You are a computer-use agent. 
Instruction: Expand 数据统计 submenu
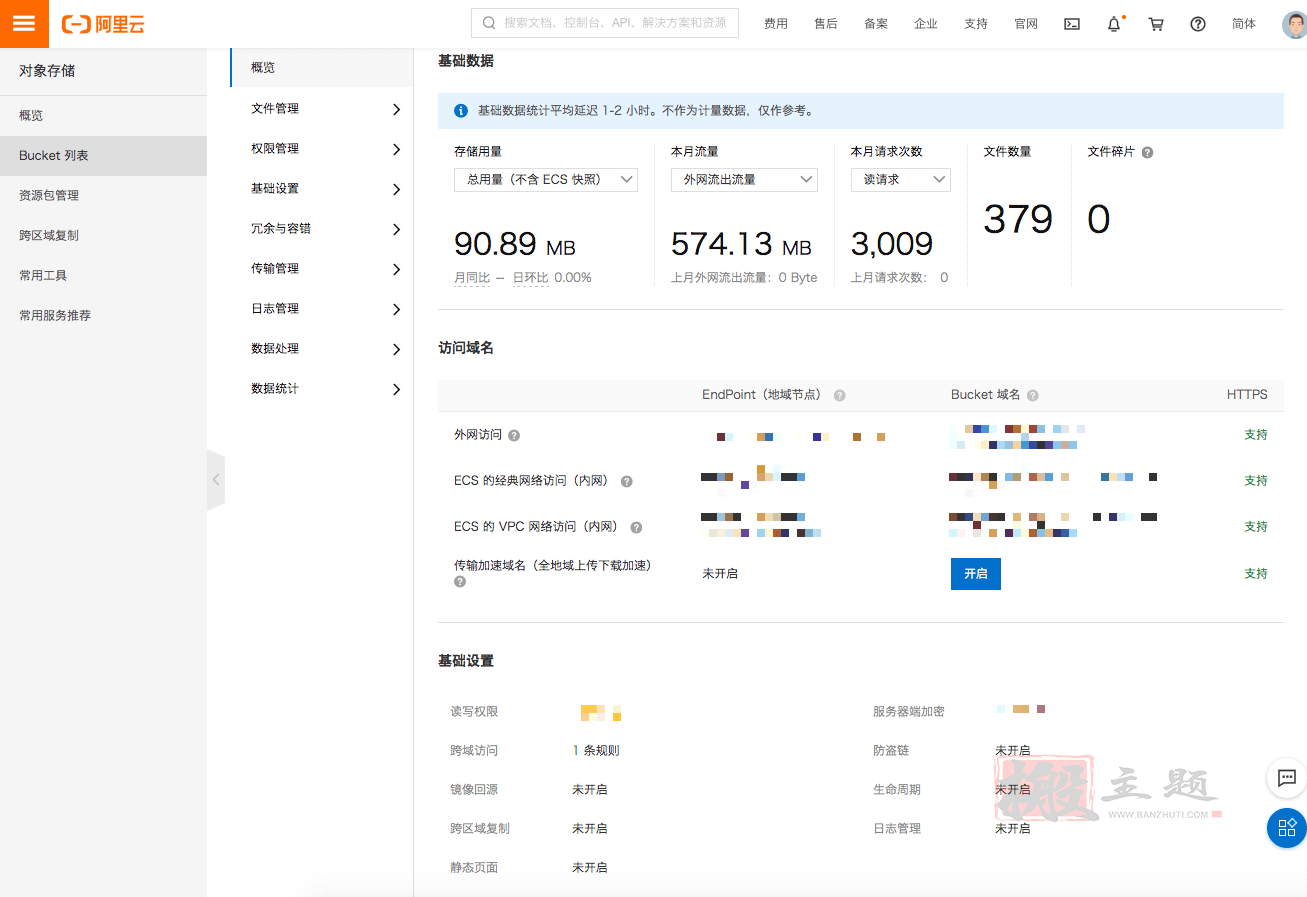click(322, 388)
